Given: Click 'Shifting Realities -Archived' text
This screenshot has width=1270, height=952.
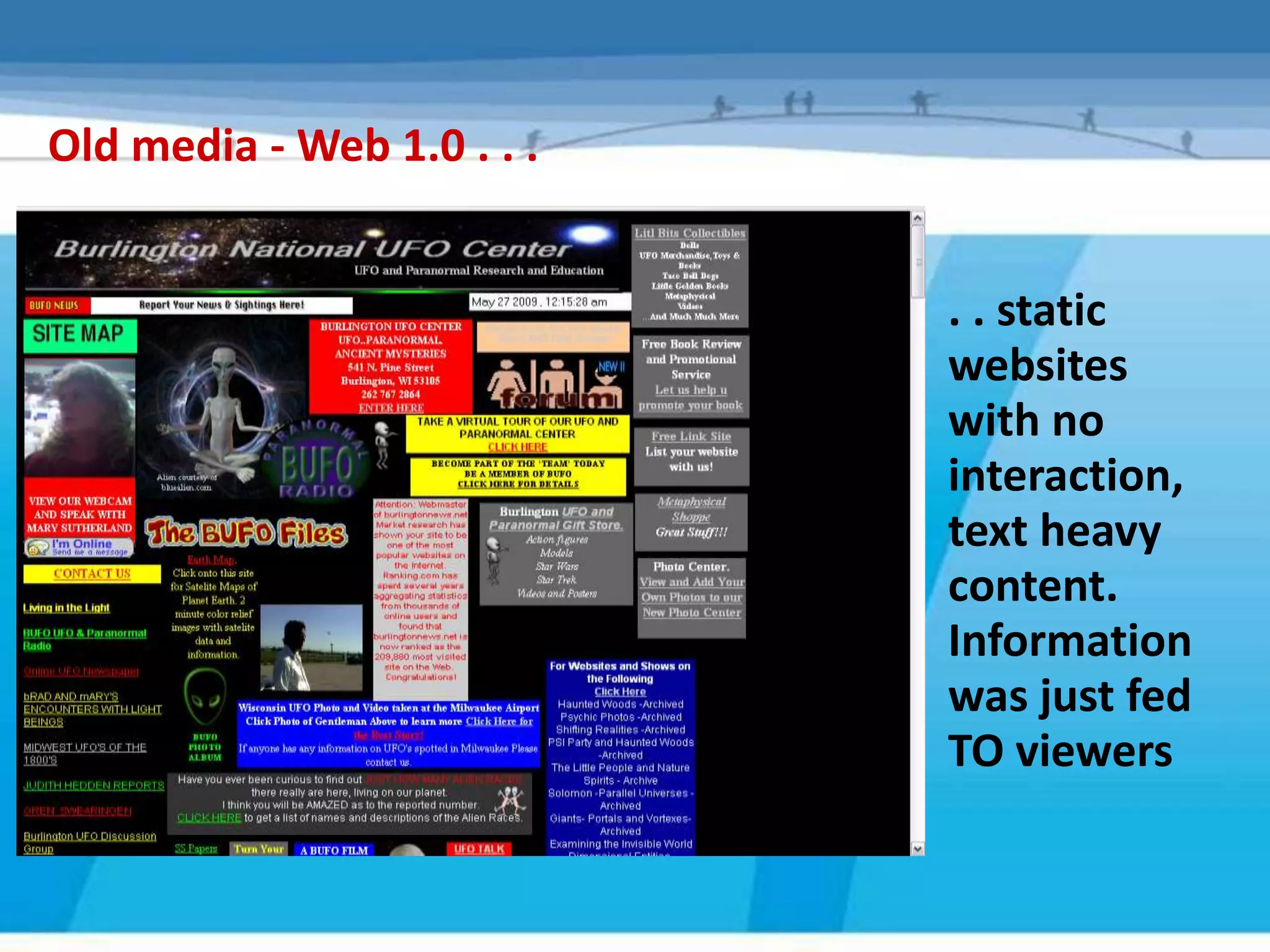Looking at the screenshot, I should [620, 729].
